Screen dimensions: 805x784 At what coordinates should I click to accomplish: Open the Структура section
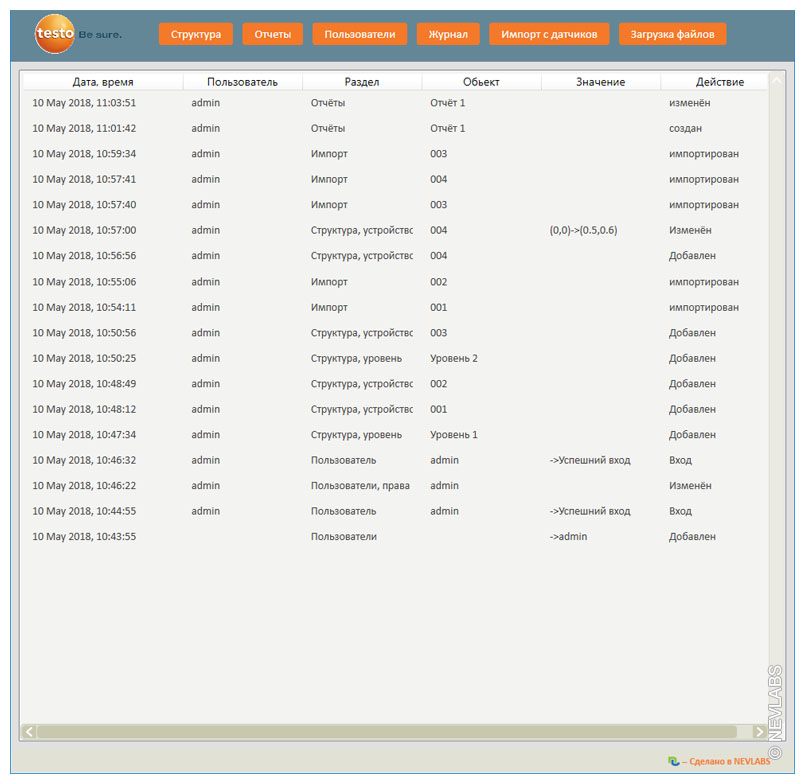[195, 34]
